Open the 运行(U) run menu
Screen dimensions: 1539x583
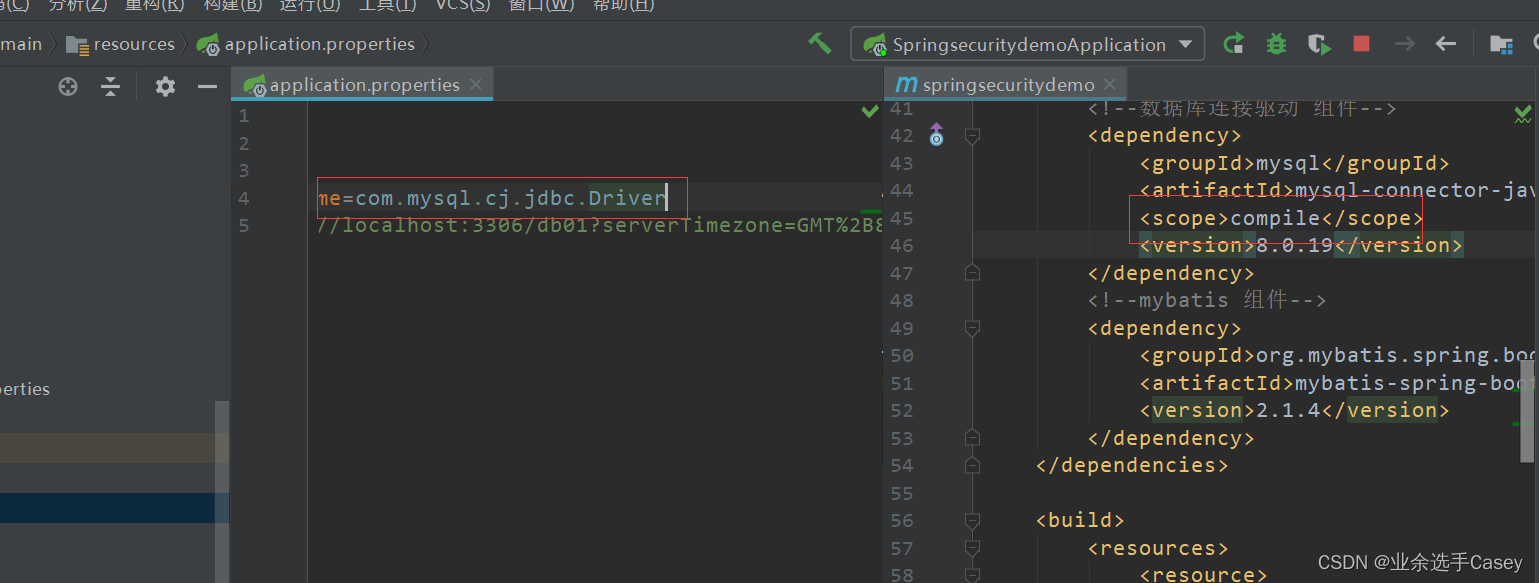click(310, 5)
